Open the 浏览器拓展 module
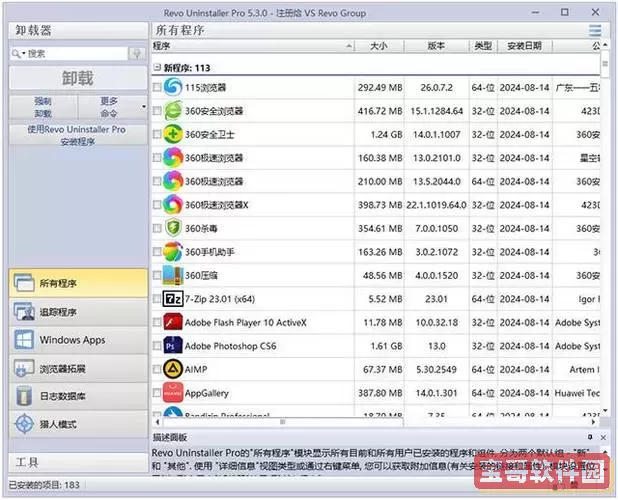Screen dimensions: 618x500 [78, 368]
